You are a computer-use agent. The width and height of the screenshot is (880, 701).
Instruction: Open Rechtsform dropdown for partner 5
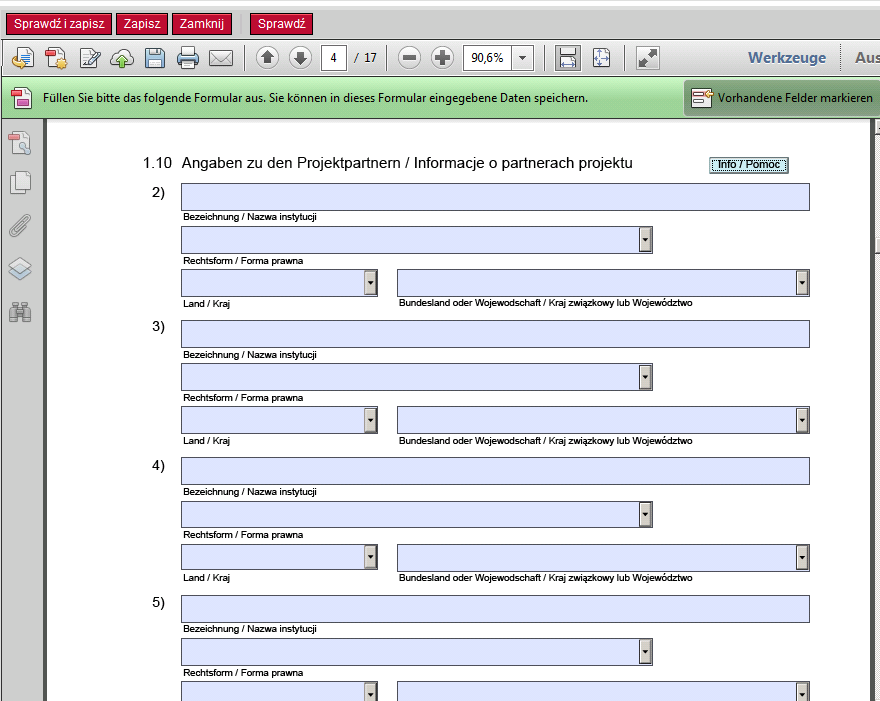[x=645, y=652]
